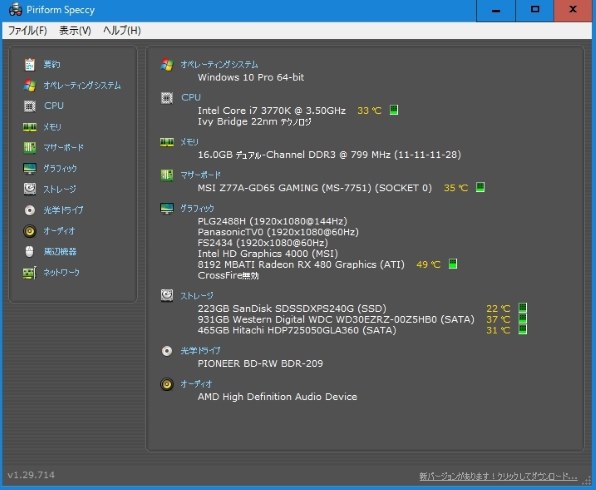The width and height of the screenshot is (596, 490).
Task: Open the ファイル(F) menu
Action: coord(27,30)
